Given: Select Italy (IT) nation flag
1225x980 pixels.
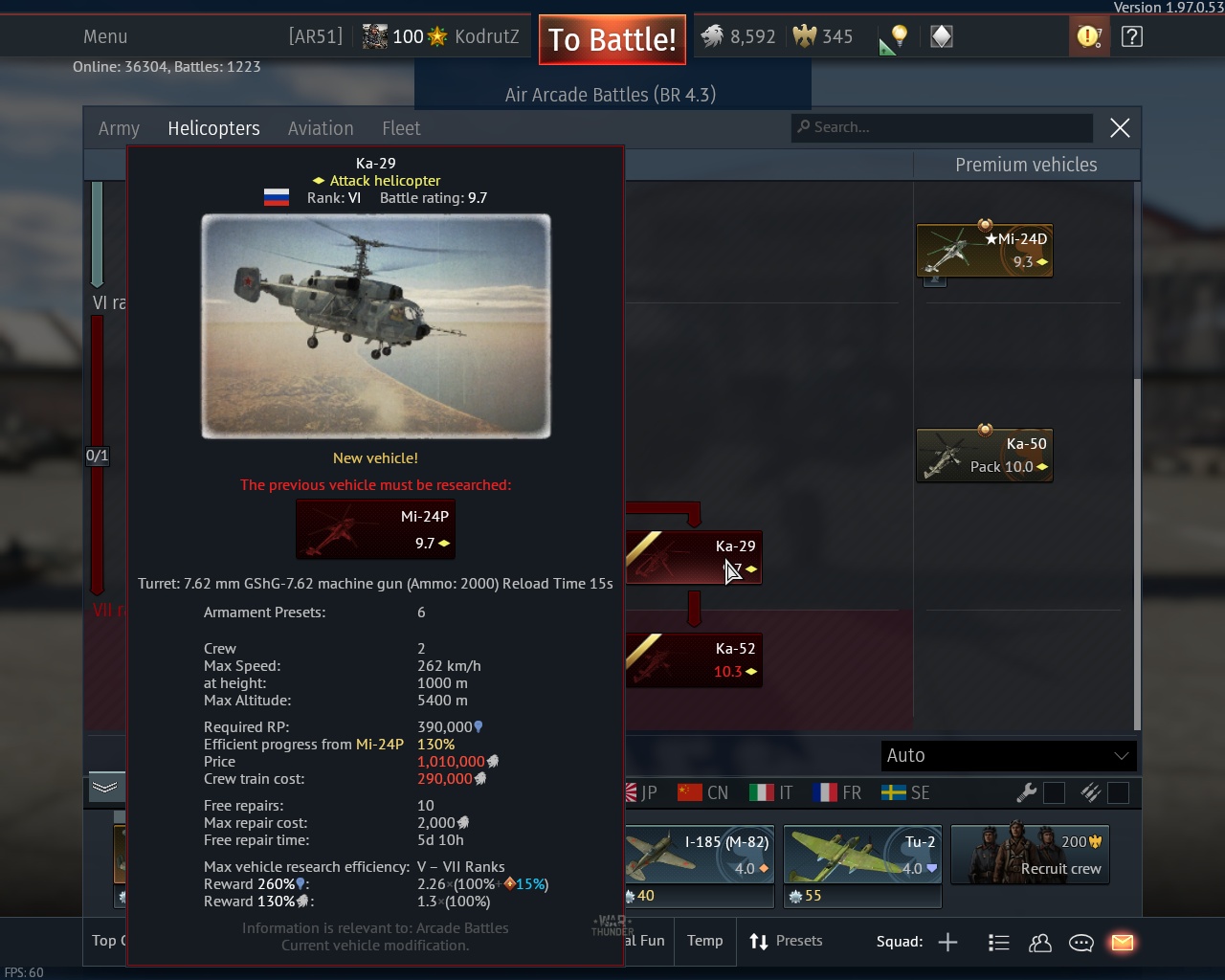Looking at the screenshot, I should tap(771, 792).
